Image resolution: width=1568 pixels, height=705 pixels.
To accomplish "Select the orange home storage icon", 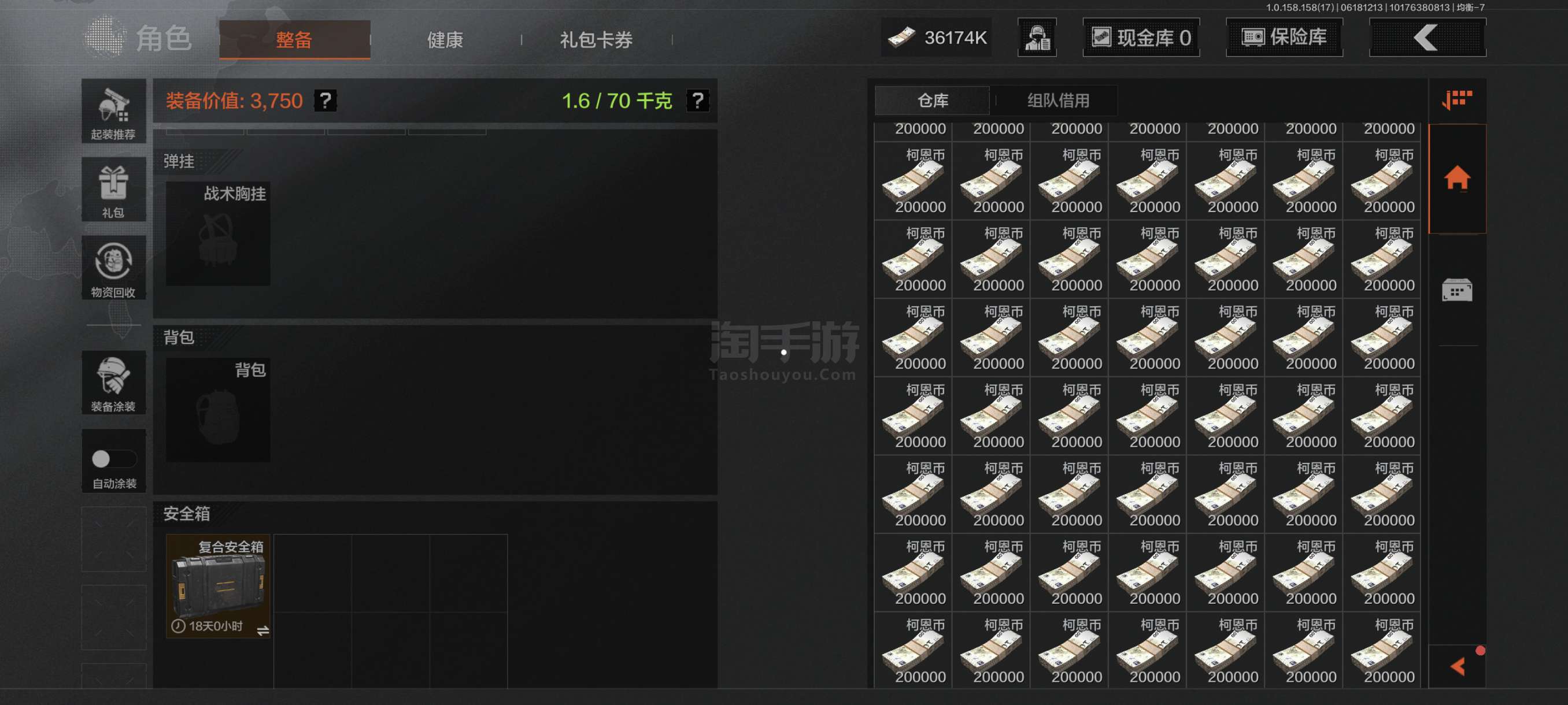I will coord(1456,177).
